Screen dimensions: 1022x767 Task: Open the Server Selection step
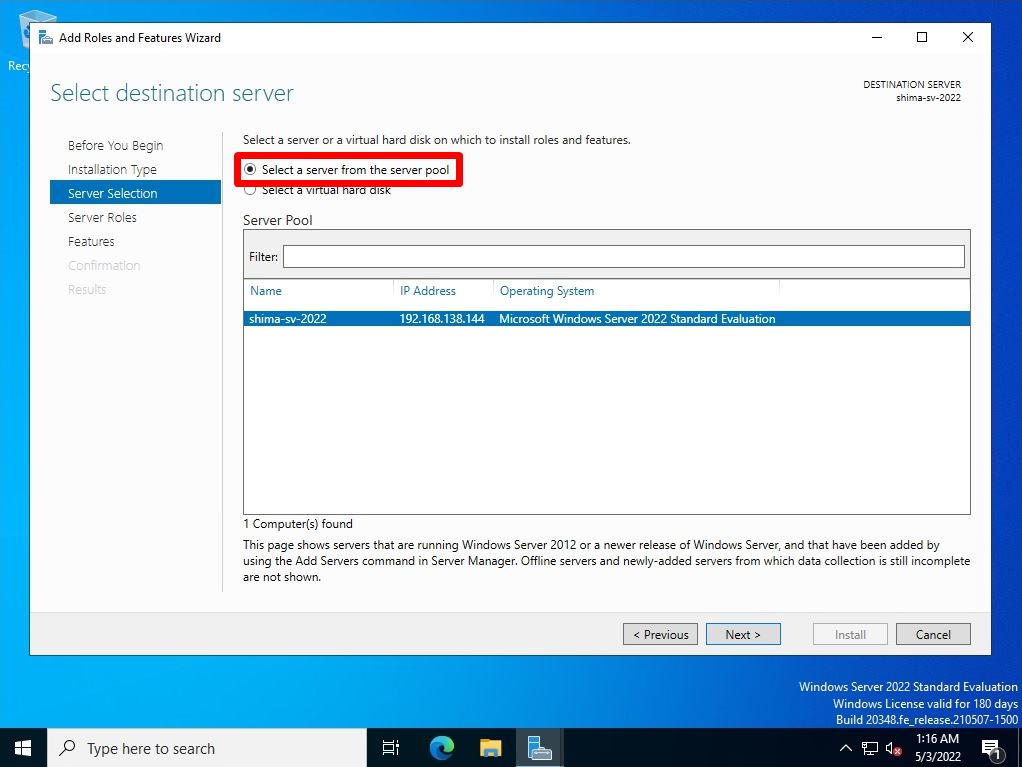tap(136, 193)
